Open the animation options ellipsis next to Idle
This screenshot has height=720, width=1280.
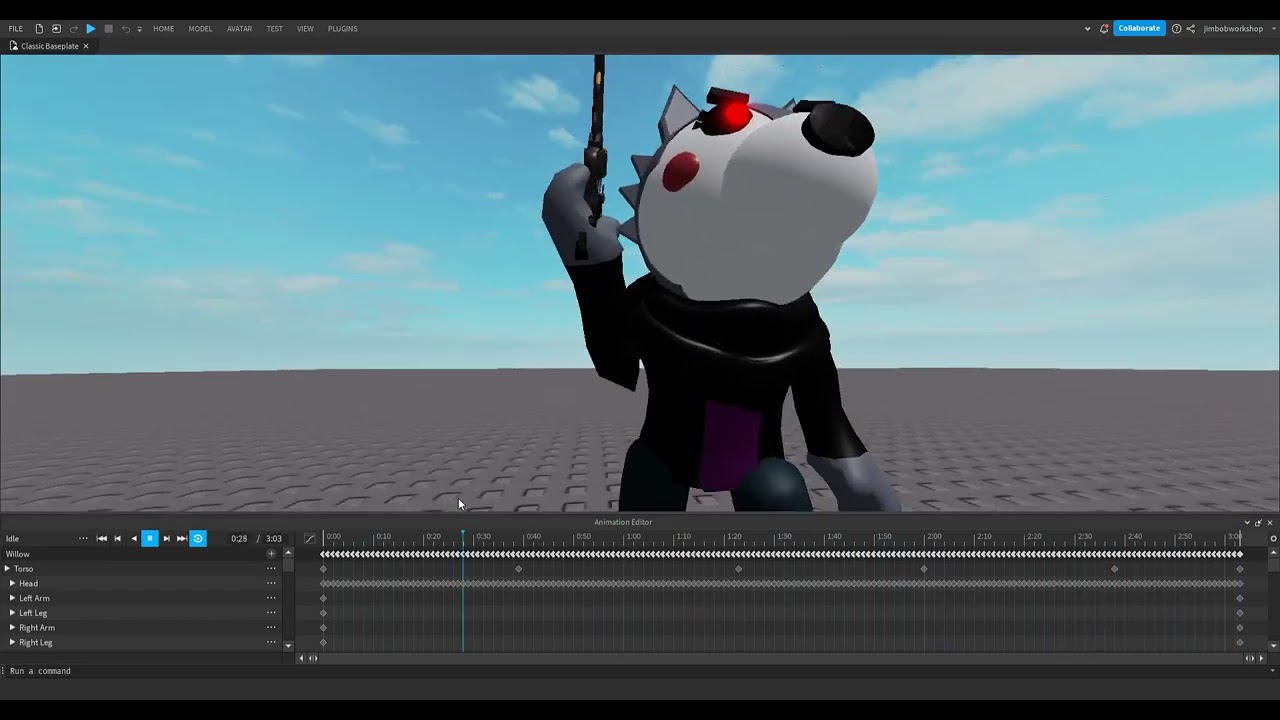[x=83, y=539]
